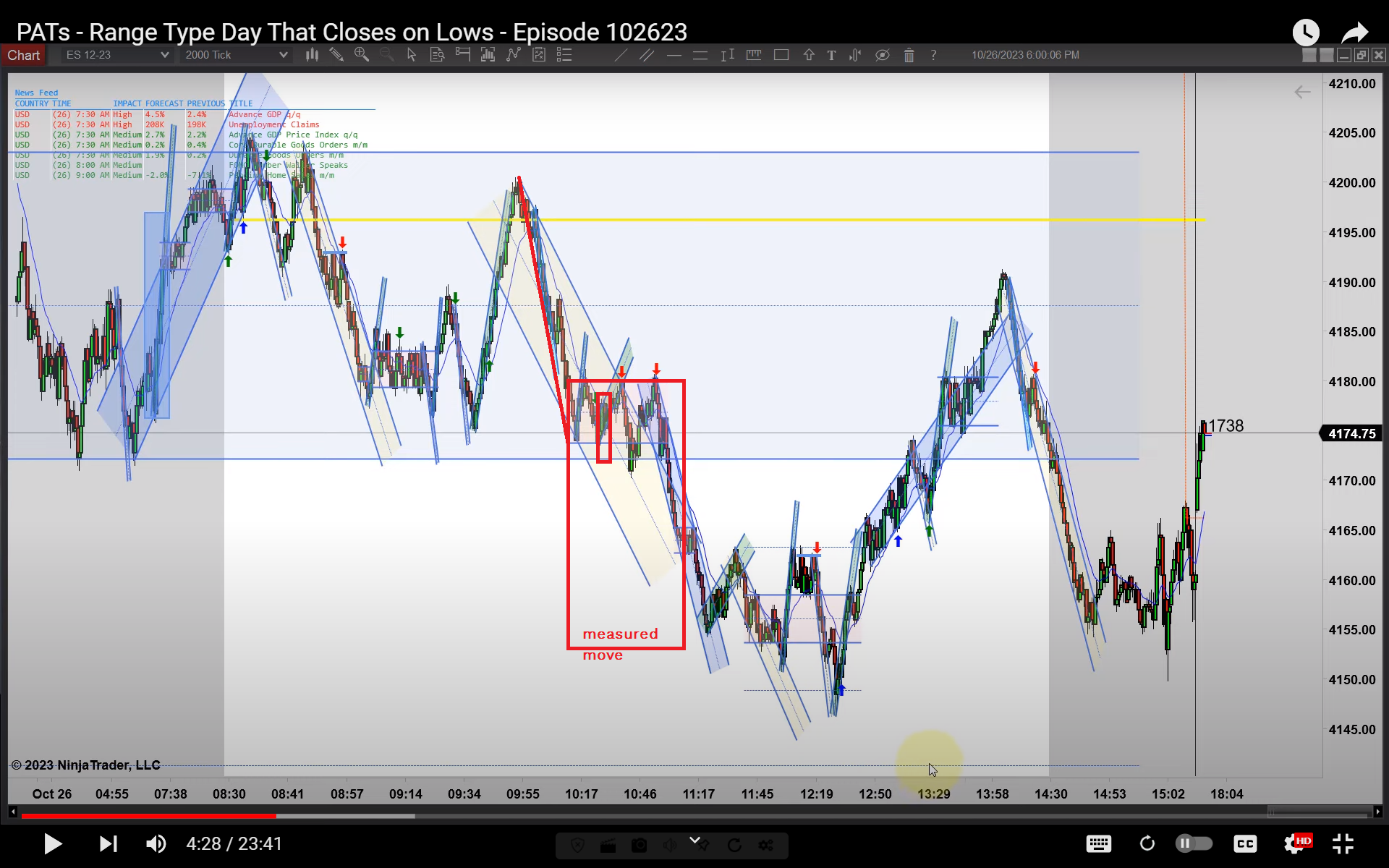Open the bar type chart-style icon

click(312, 55)
